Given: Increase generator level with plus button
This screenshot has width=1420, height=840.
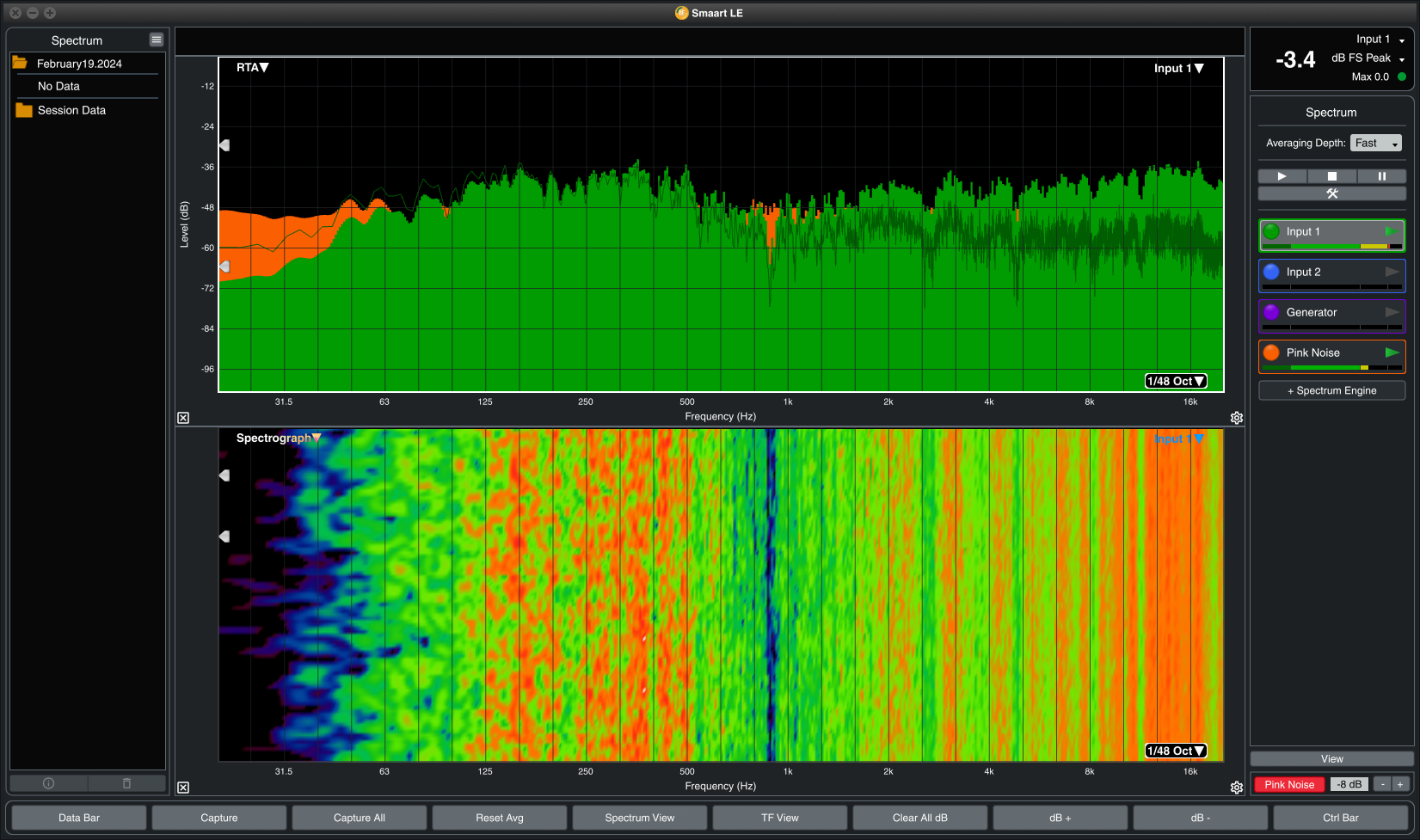Looking at the screenshot, I should pyautogui.click(x=1400, y=784).
